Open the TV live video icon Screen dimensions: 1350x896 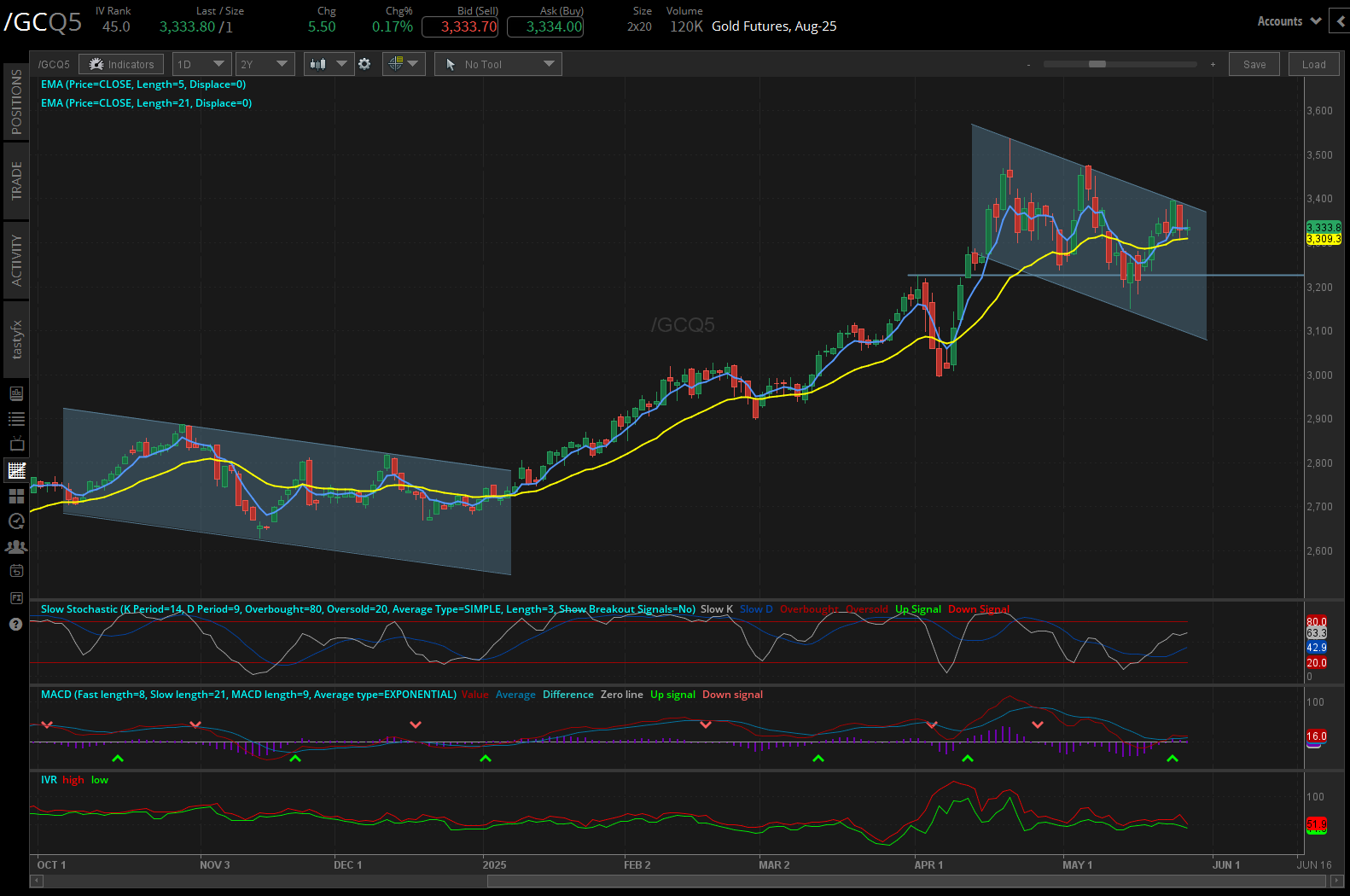[x=16, y=445]
